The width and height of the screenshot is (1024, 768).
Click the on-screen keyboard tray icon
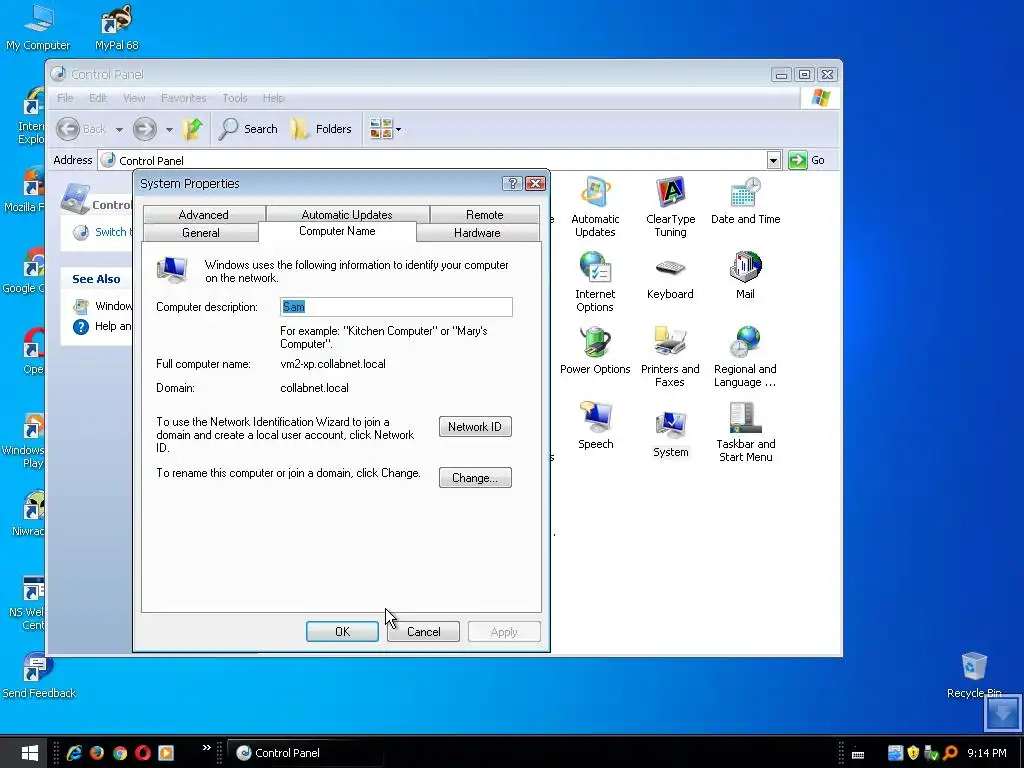tap(858, 755)
